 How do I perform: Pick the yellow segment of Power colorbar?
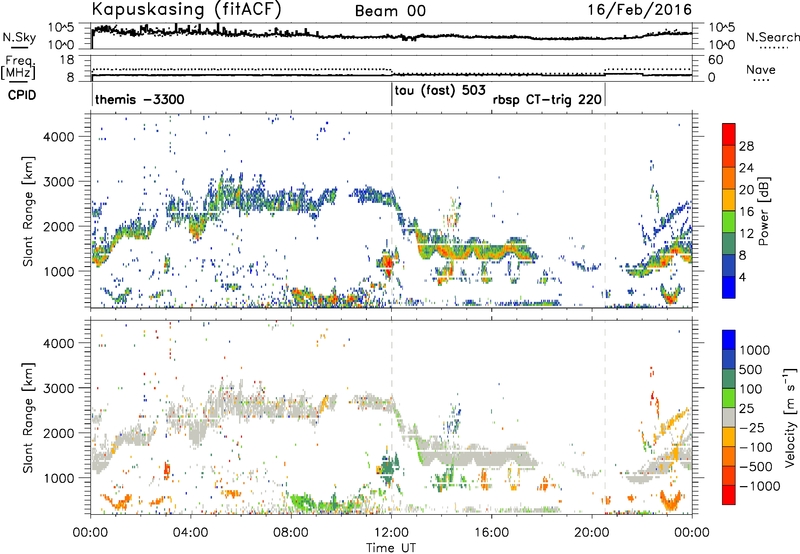(729, 200)
